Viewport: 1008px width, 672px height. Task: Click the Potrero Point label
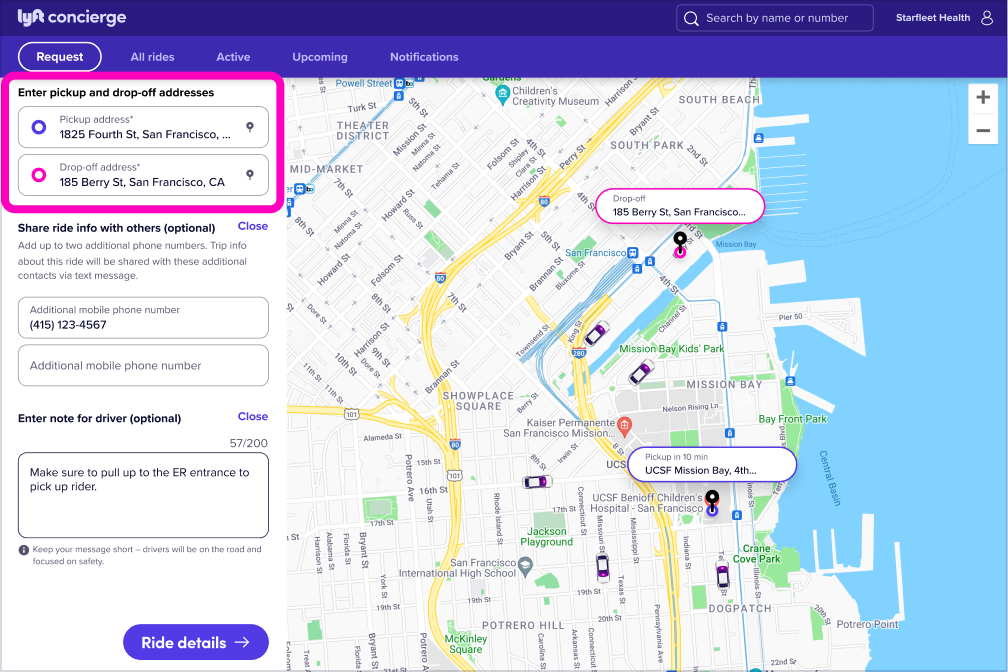tap(867, 624)
